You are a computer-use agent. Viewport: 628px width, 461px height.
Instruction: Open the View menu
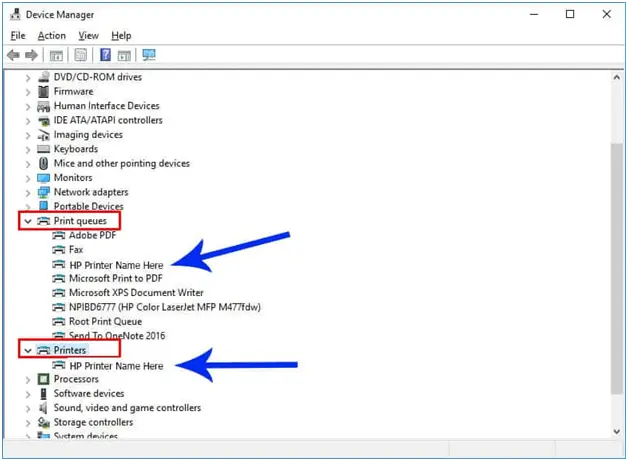pyautogui.click(x=88, y=36)
